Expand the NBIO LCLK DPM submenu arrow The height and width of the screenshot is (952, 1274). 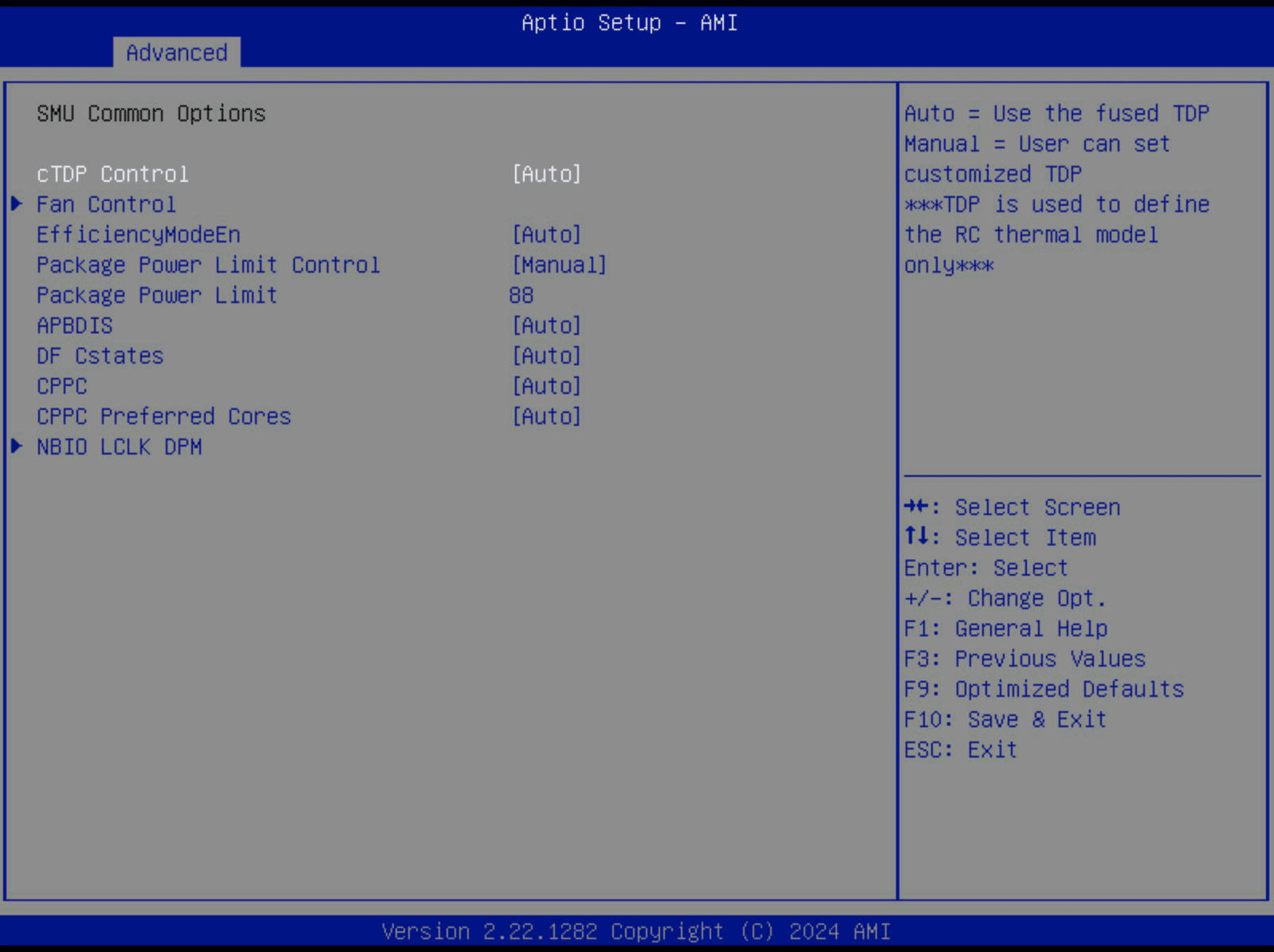coord(17,446)
